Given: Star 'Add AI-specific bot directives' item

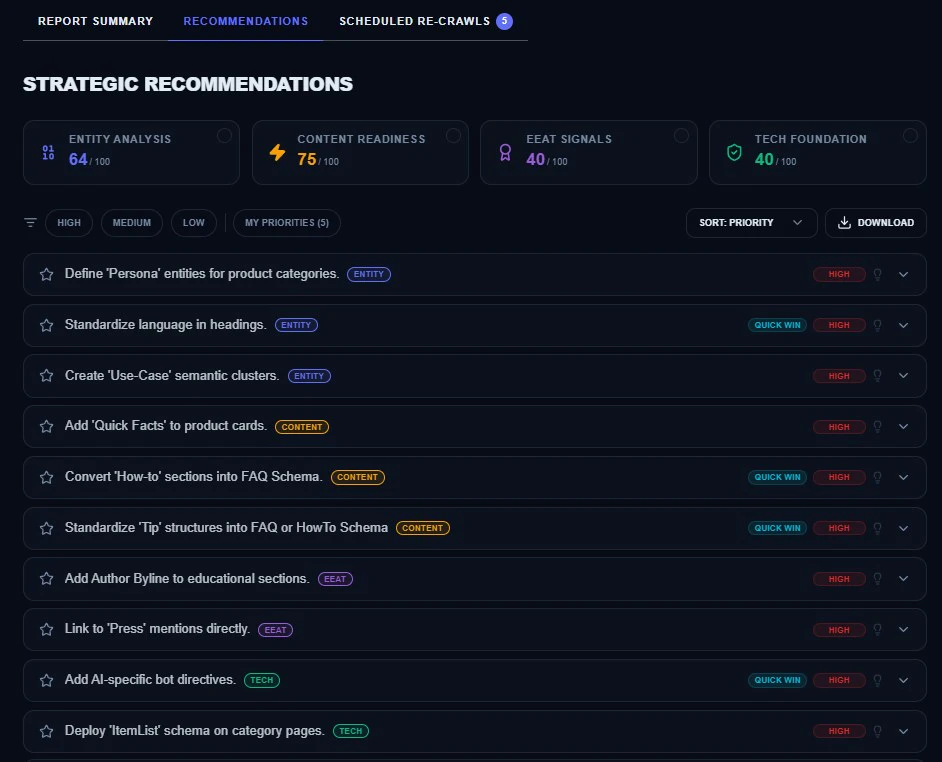Looking at the screenshot, I should (46, 680).
